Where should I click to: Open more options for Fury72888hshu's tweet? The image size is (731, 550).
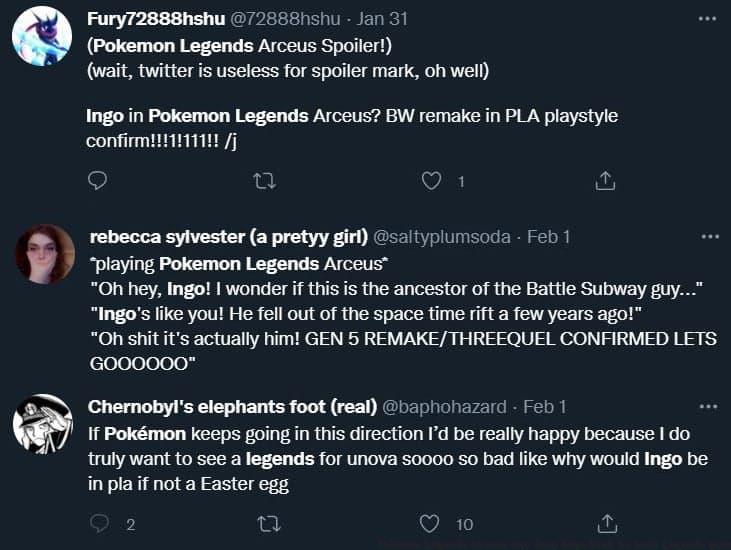coord(709,19)
